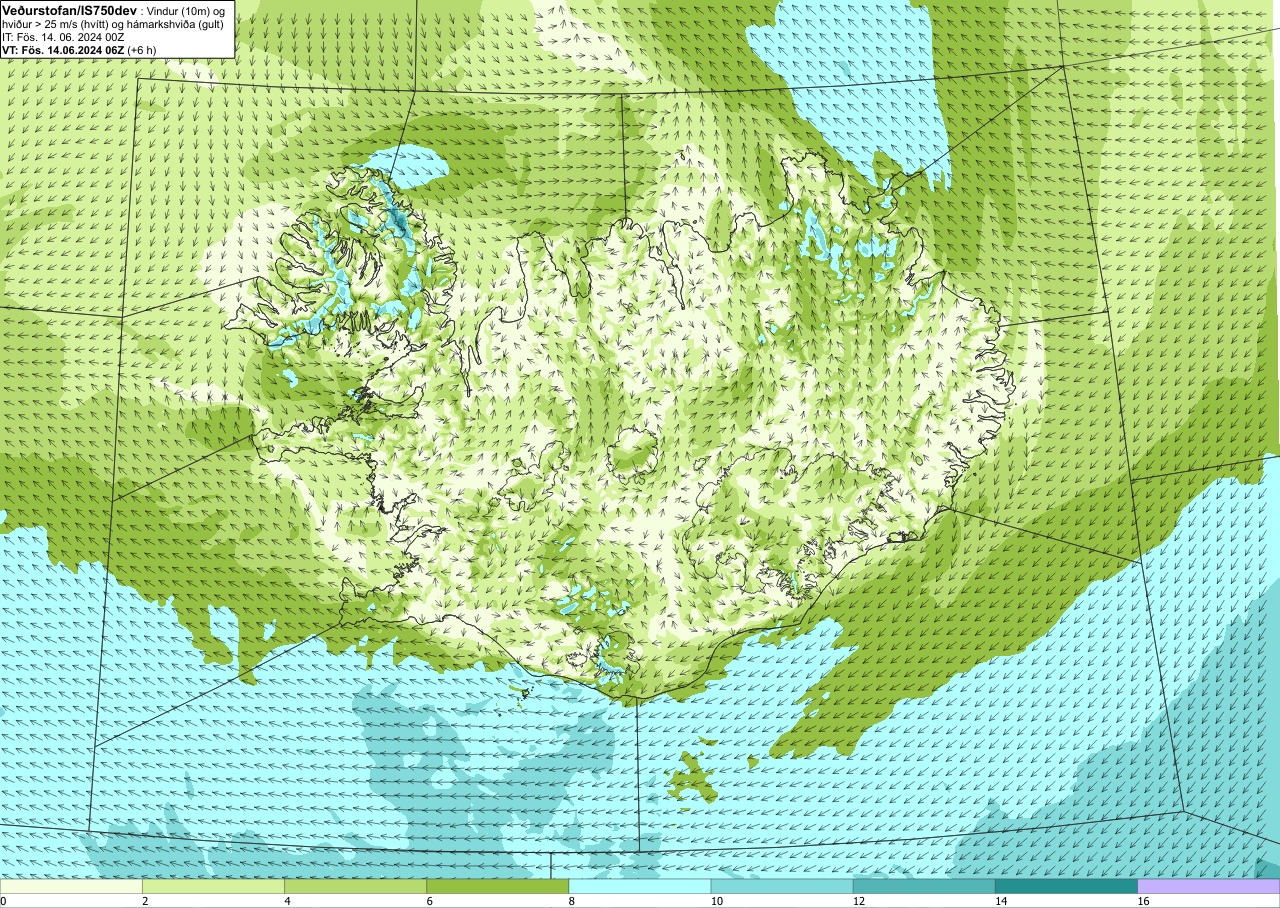
Task: Click the lavender legend swatch above 16 m/s
Action: (1209, 886)
